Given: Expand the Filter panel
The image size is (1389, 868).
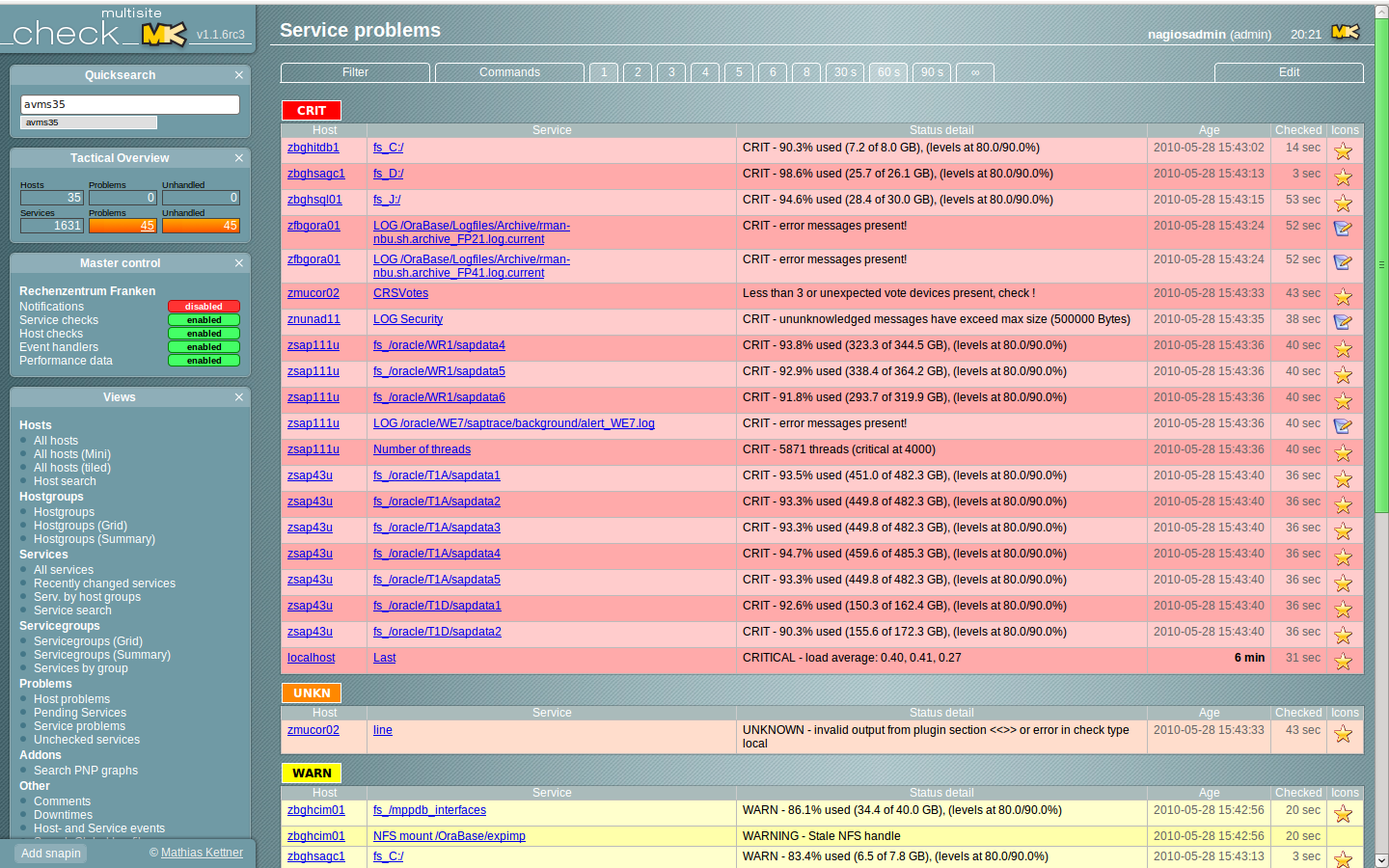Looking at the screenshot, I should click(355, 72).
